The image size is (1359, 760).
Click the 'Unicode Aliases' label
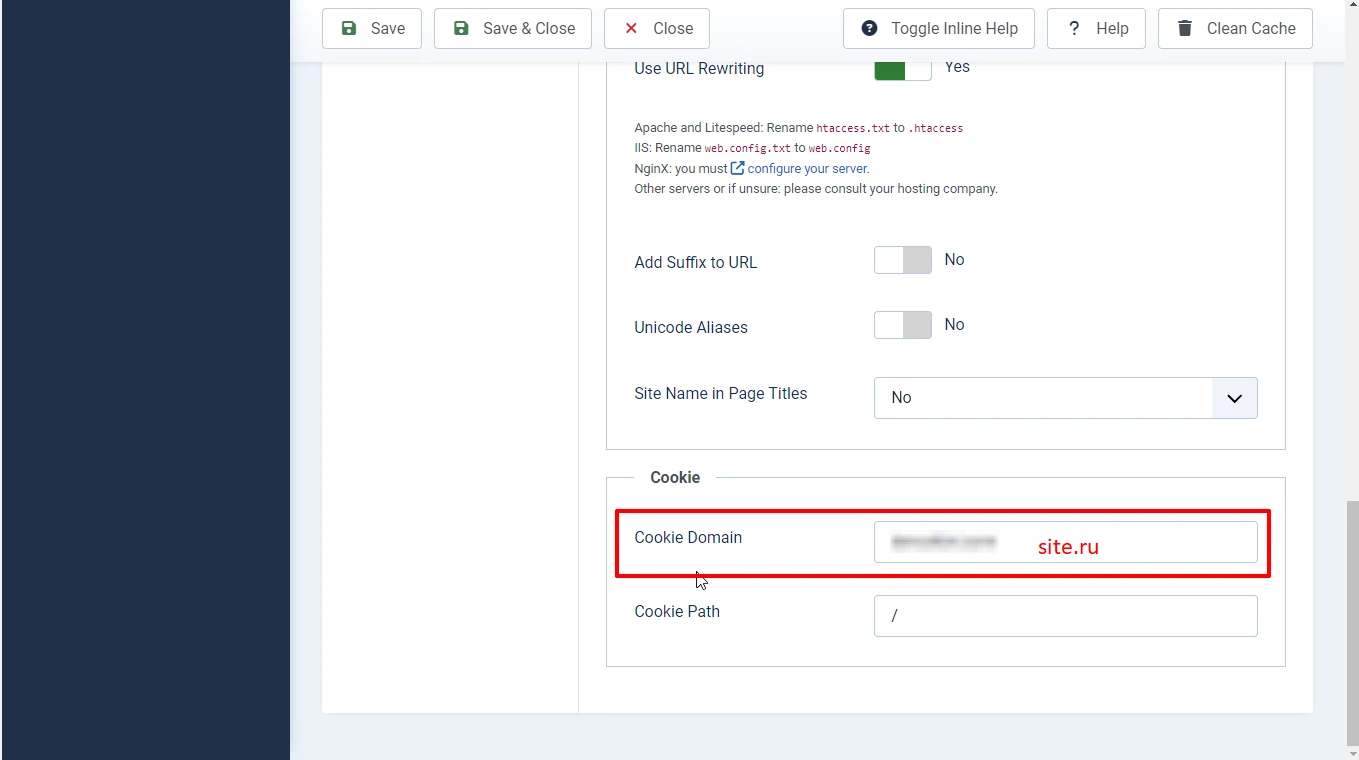tap(691, 328)
